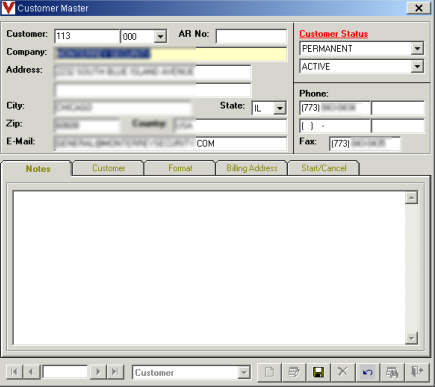Open the Billing Address tab

252,168
